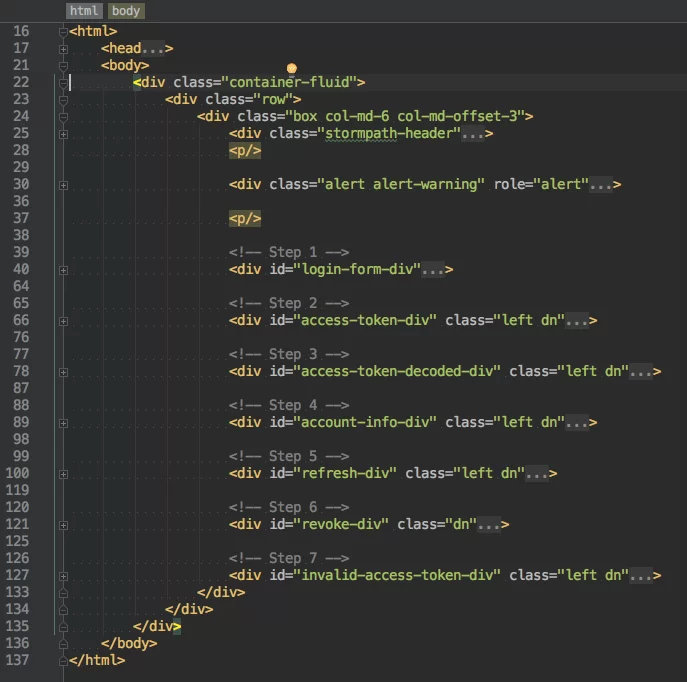Expand the account-info-div fold
687x682 pixels.
(x=63, y=424)
